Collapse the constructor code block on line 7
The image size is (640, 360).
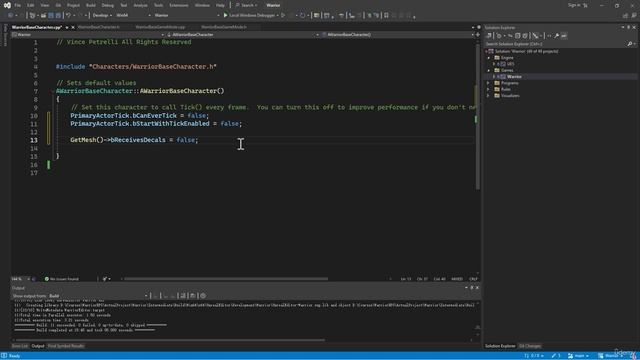53,91
